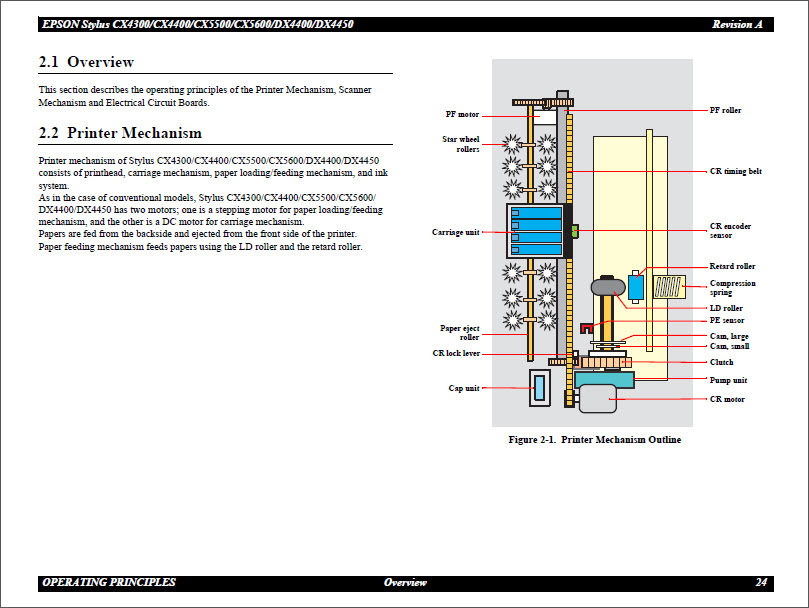Click the "CR lock lever" label
The width and height of the screenshot is (809, 608).
tap(456, 353)
